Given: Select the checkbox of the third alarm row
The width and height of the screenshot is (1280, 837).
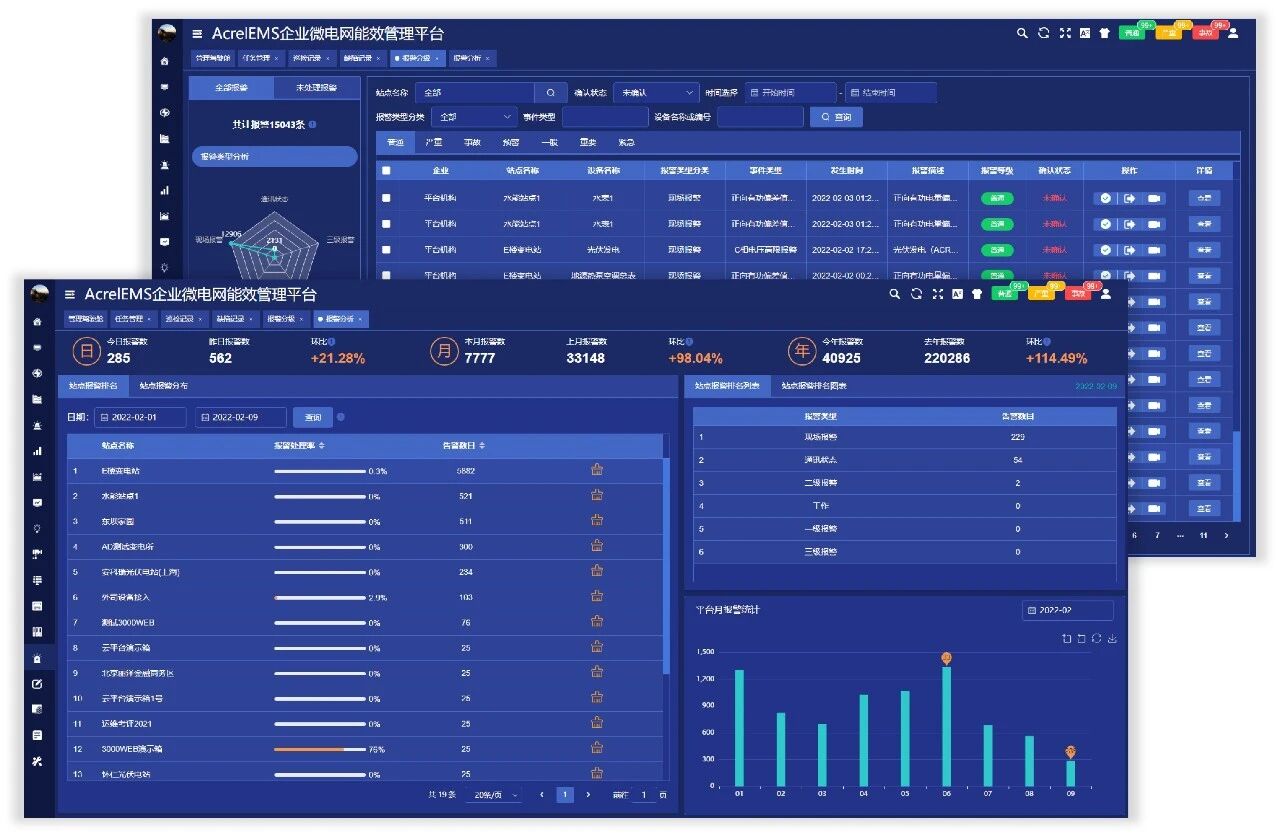Looking at the screenshot, I should 387,250.
